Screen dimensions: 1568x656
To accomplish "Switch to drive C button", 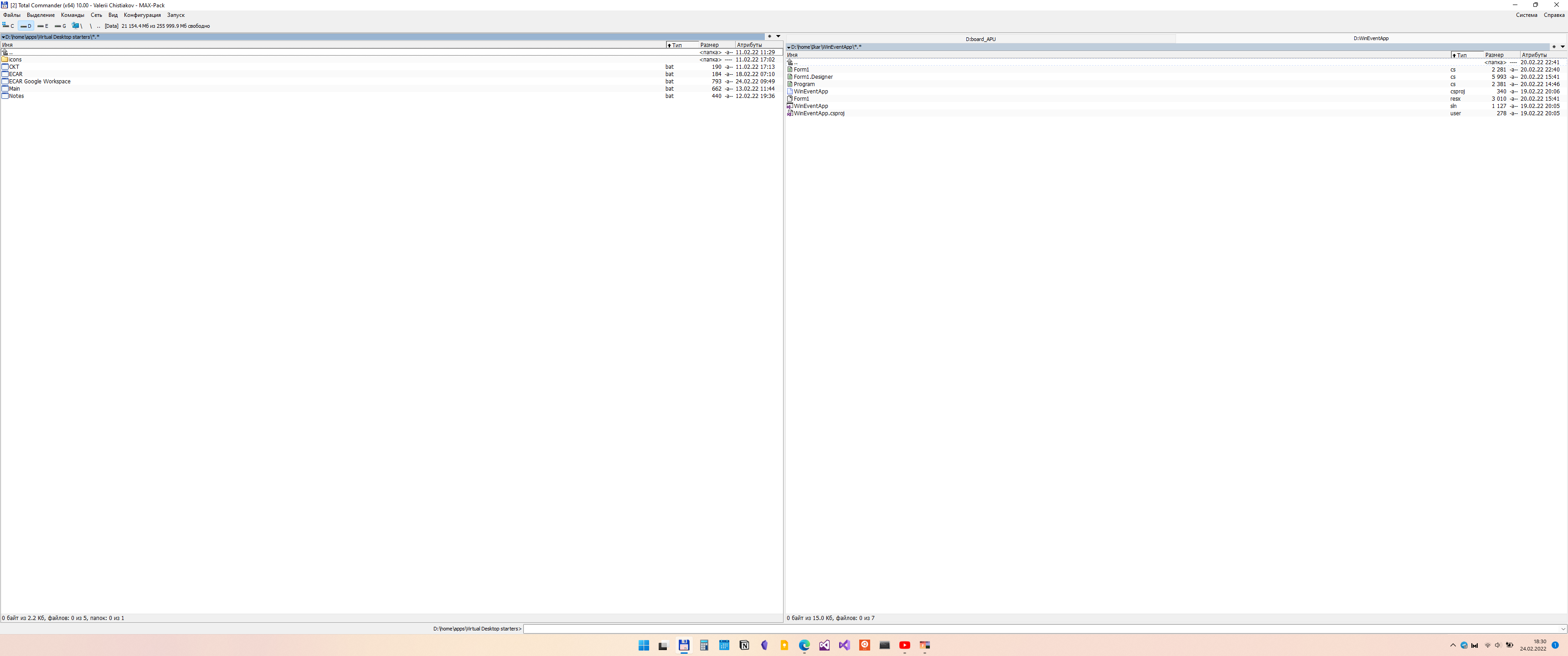I will (8, 26).
